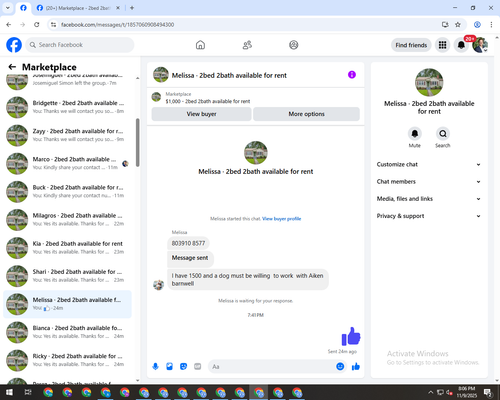This screenshot has width=500, height=400.
Task: Go to the Home feed icon
Action: (x=200, y=45)
